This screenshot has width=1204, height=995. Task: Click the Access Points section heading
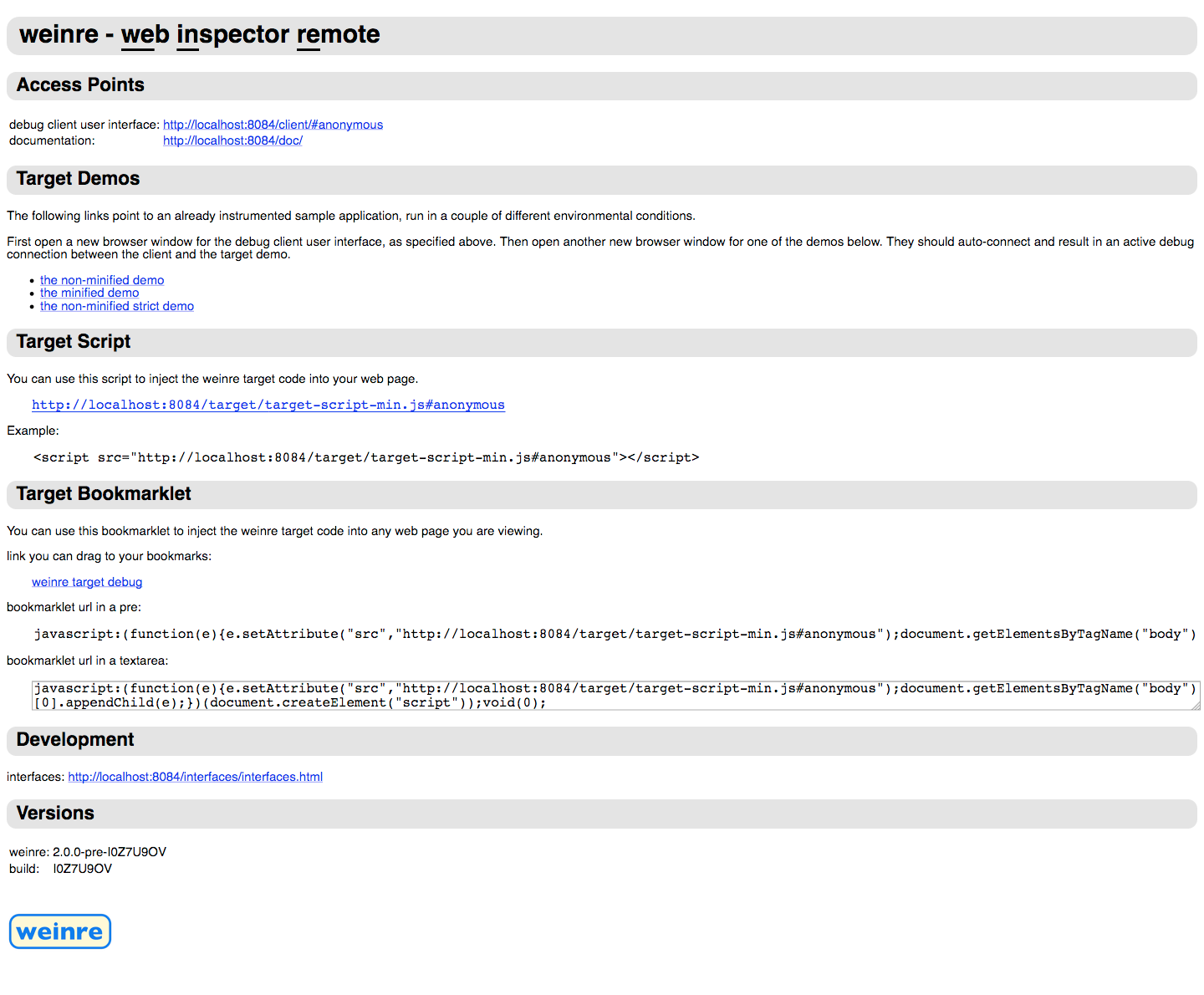coord(80,85)
